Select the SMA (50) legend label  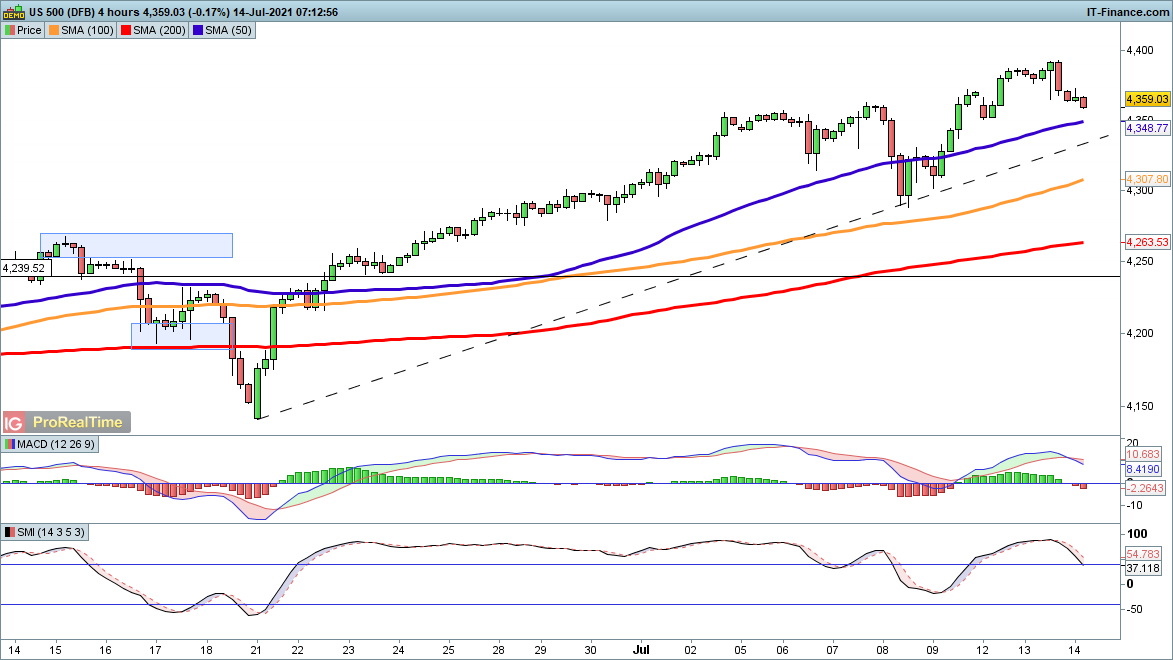tap(228, 31)
